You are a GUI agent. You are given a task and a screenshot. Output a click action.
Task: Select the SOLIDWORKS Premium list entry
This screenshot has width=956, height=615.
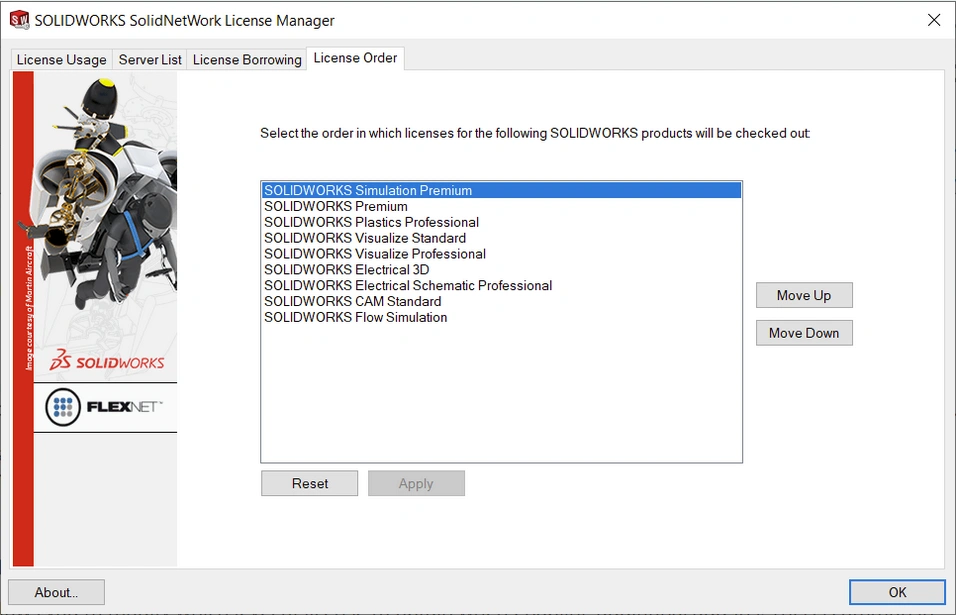(x=501, y=206)
